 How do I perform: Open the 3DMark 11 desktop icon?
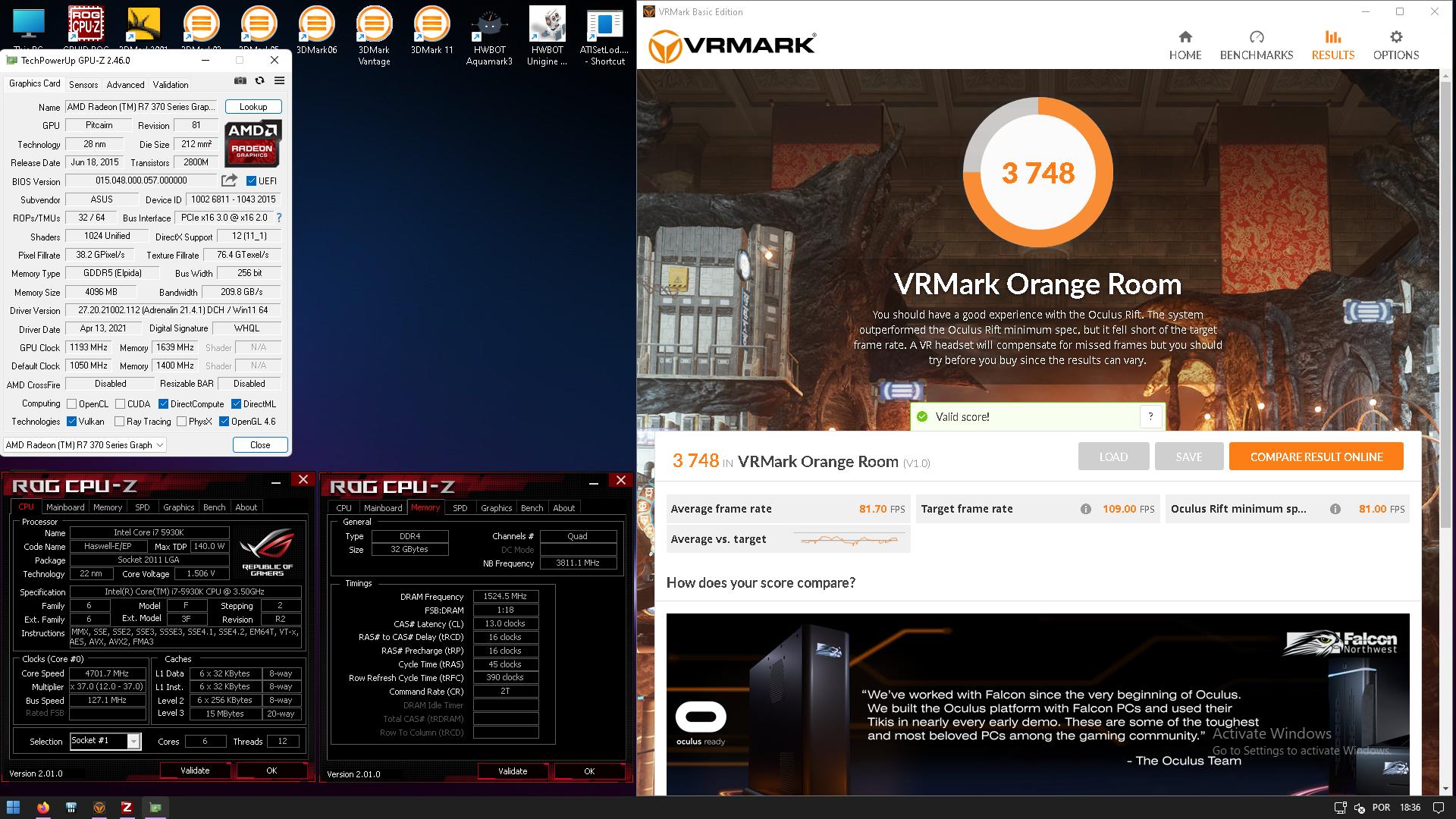coord(431,30)
